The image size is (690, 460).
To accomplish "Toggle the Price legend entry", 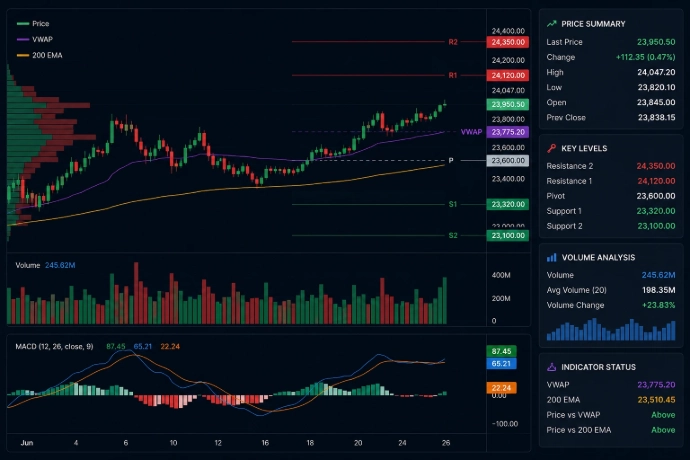I will click(33, 24).
